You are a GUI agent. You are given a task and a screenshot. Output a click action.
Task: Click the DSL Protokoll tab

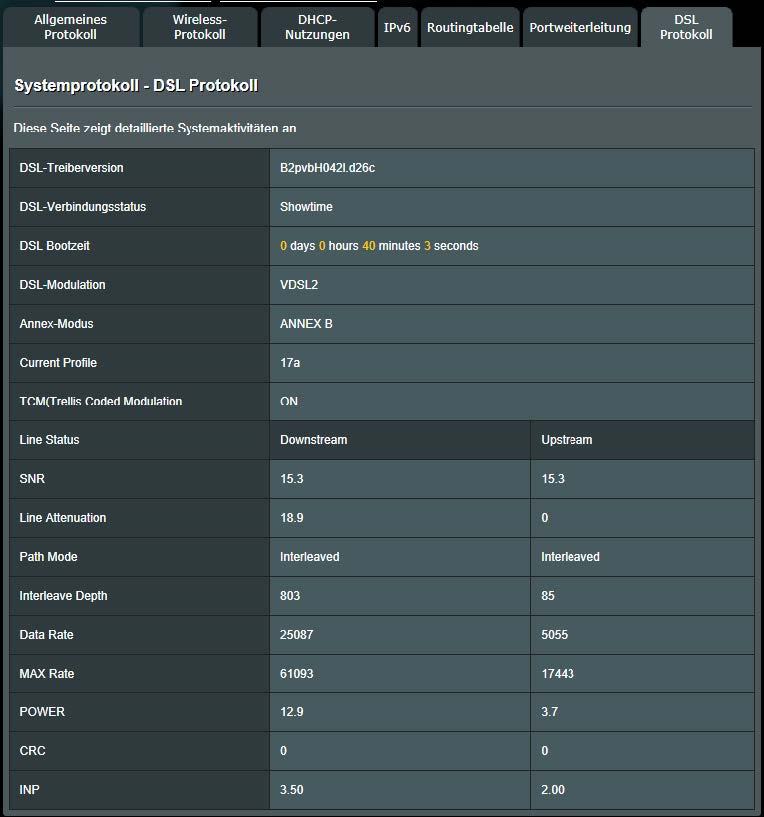686,27
